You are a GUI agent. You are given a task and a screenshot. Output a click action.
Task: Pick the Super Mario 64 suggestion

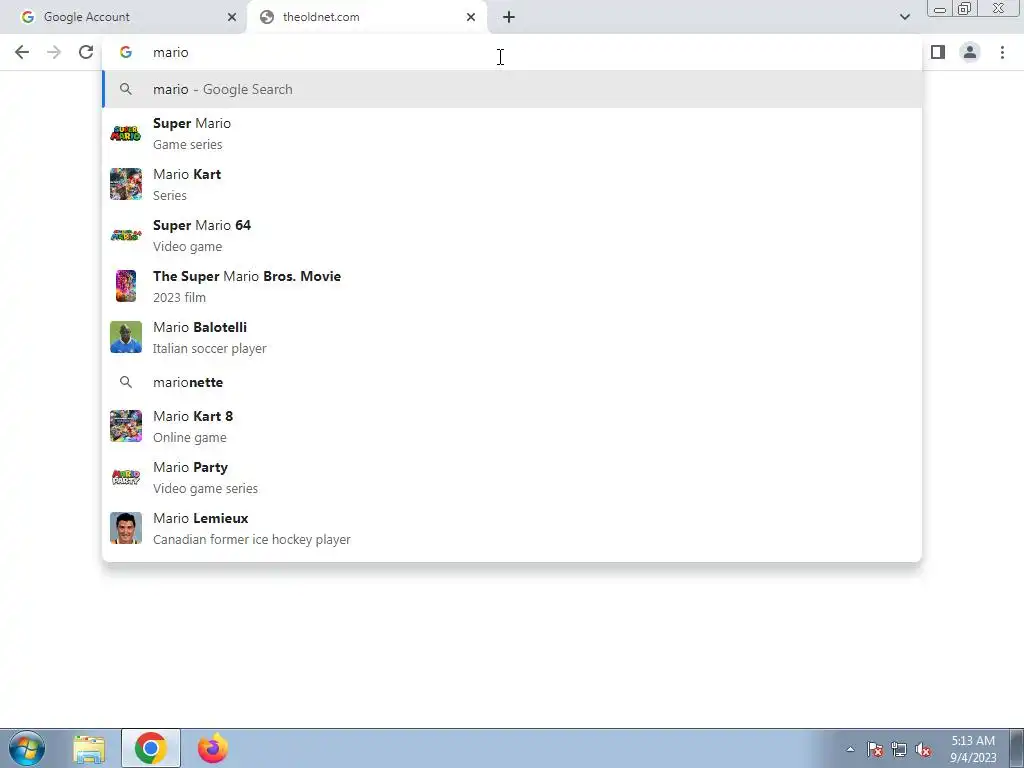click(x=512, y=235)
